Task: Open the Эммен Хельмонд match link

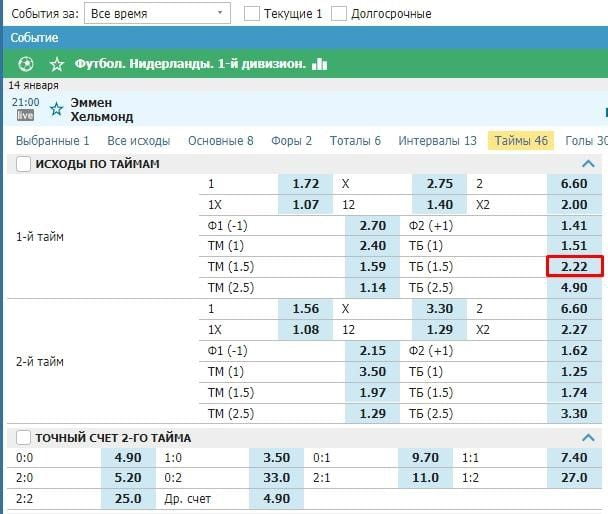Action: [x=102, y=110]
